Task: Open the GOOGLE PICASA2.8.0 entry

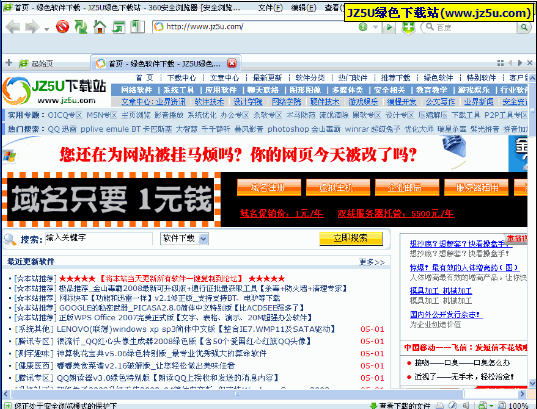Action: [x=182, y=308]
